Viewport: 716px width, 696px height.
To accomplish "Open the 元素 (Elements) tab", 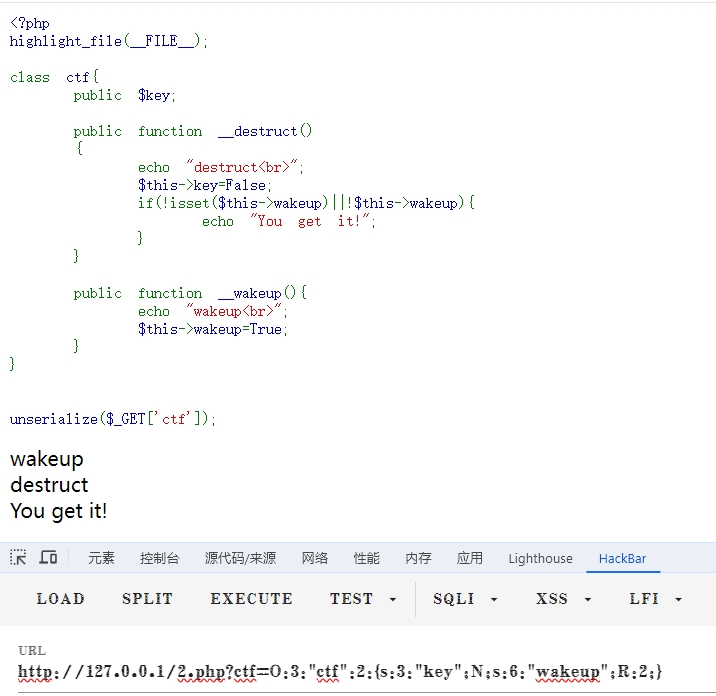I will pyautogui.click(x=101, y=559).
